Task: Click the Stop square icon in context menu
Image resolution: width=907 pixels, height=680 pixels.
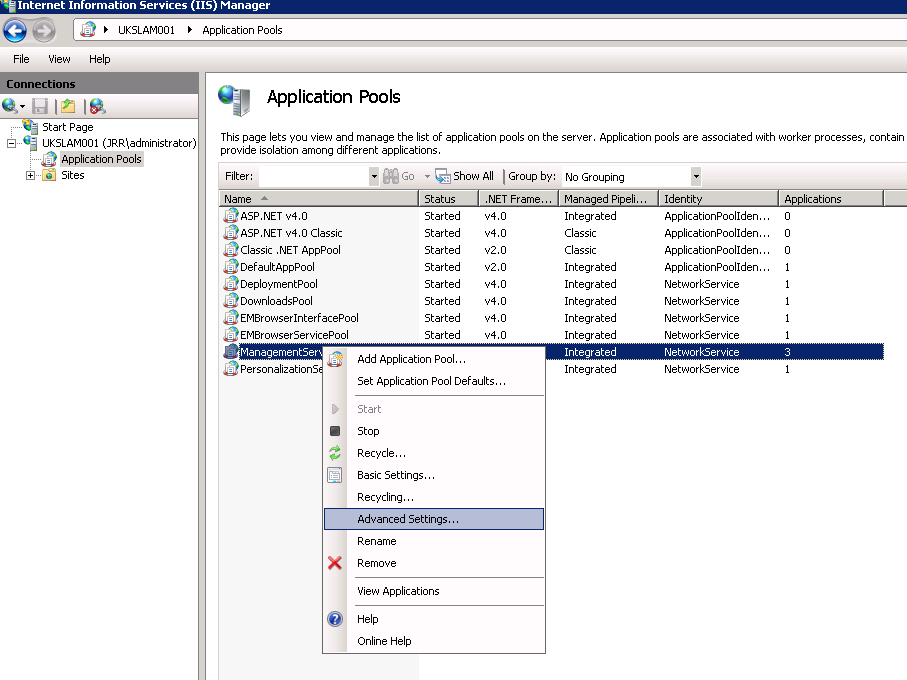Action: (335, 431)
